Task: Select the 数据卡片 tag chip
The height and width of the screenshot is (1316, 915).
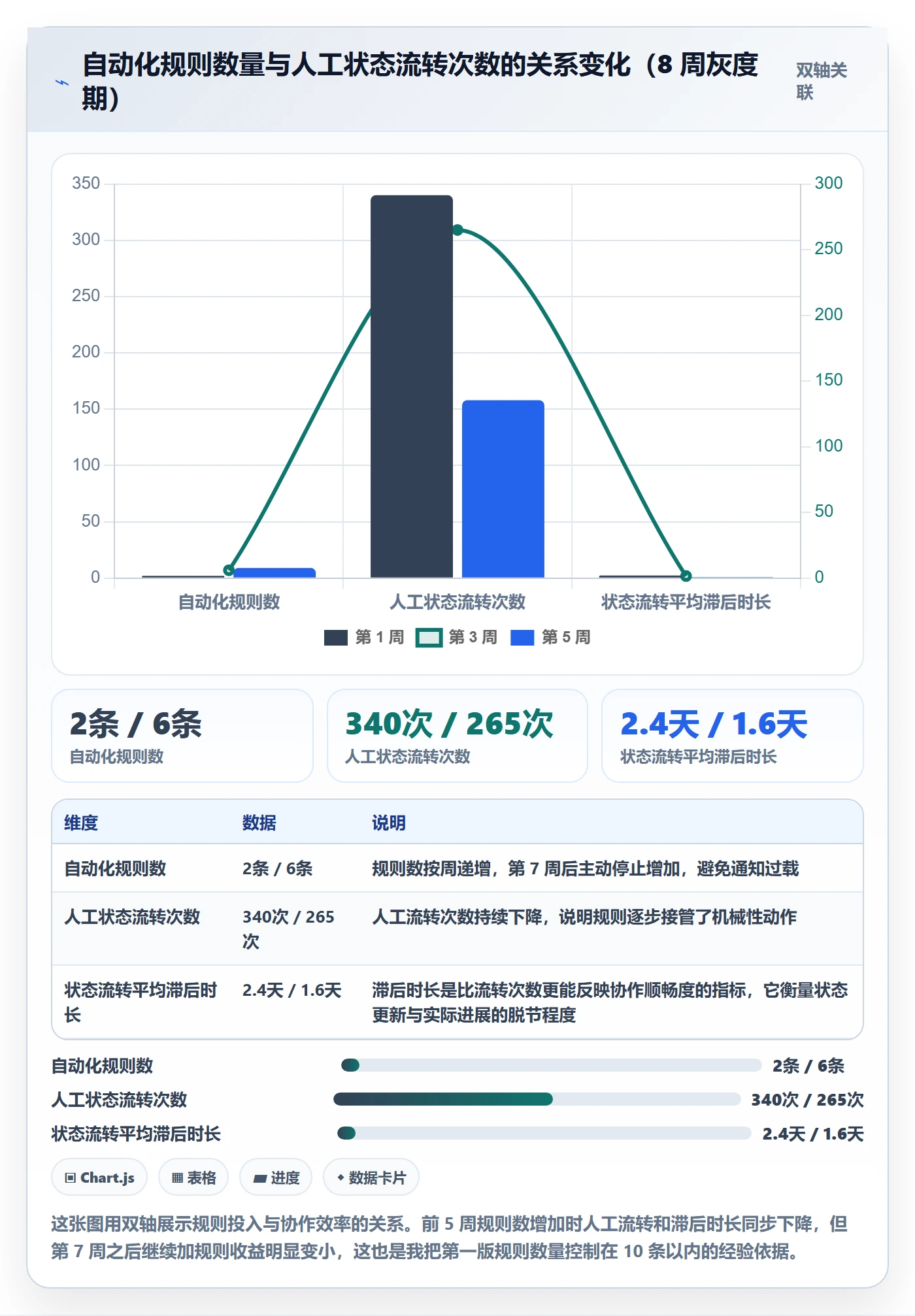Action: click(371, 1177)
